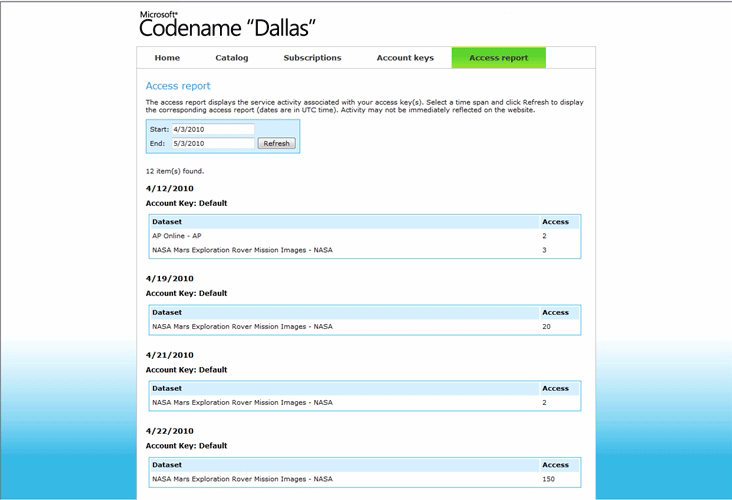This screenshot has height=500, width=732.
Task: Switch to the Subscriptions tab
Action: coord(312,58)
